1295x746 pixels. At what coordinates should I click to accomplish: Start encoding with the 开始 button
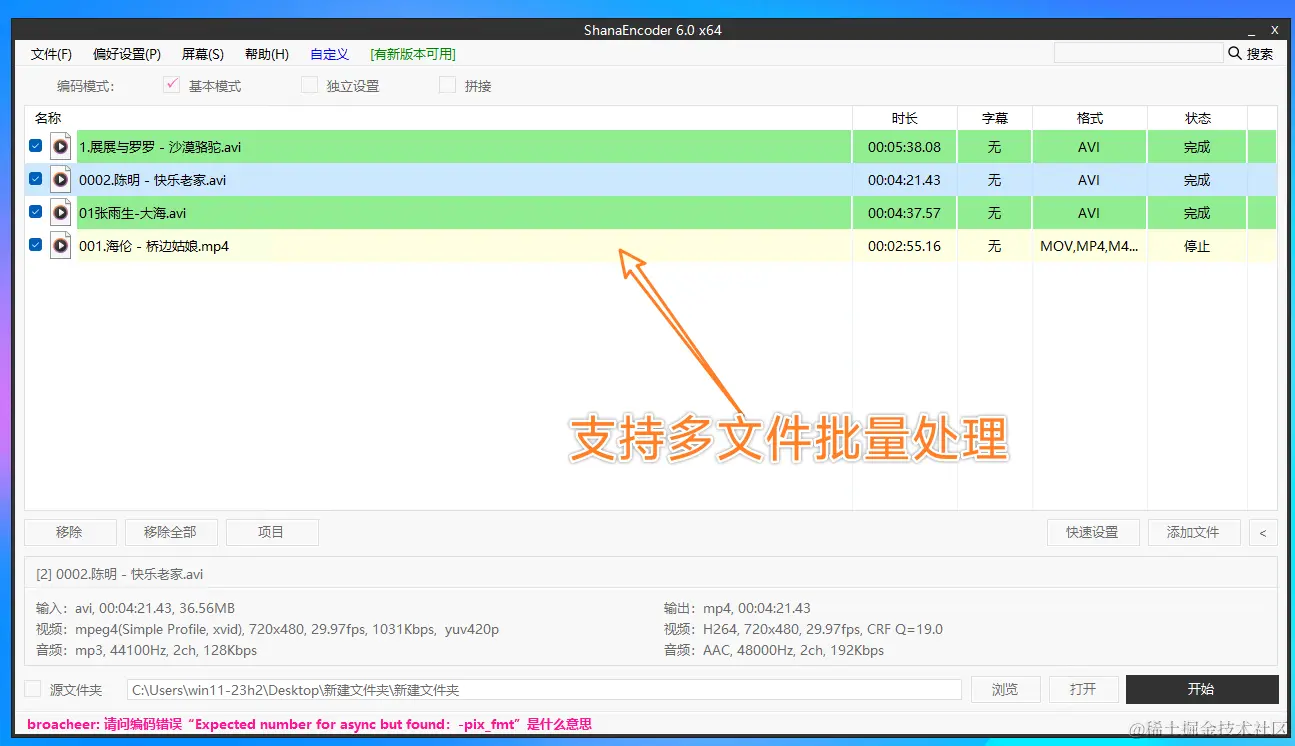pyautogui.click(x=1202, y=689)
